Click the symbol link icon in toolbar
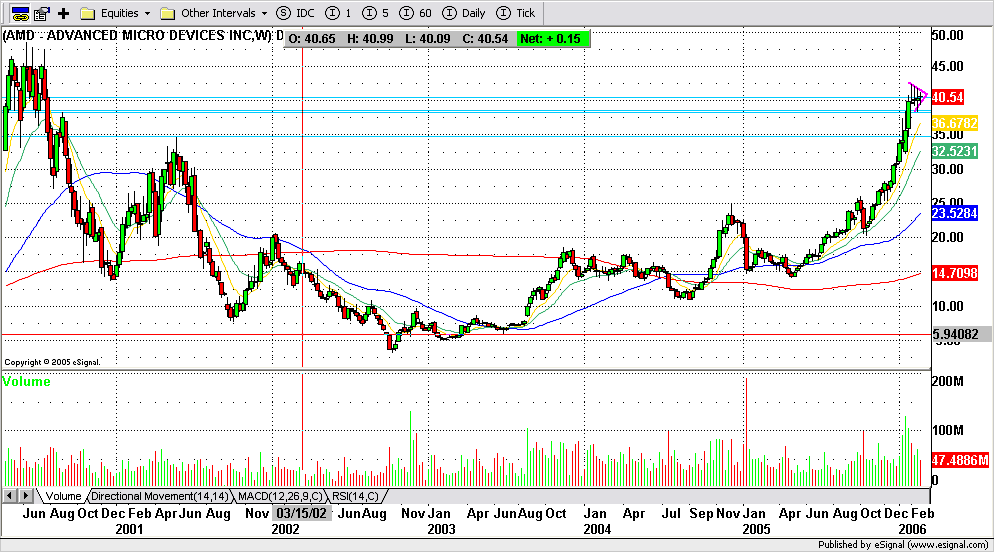This screenshot has height=552, width=994. [x=20, y=13]
